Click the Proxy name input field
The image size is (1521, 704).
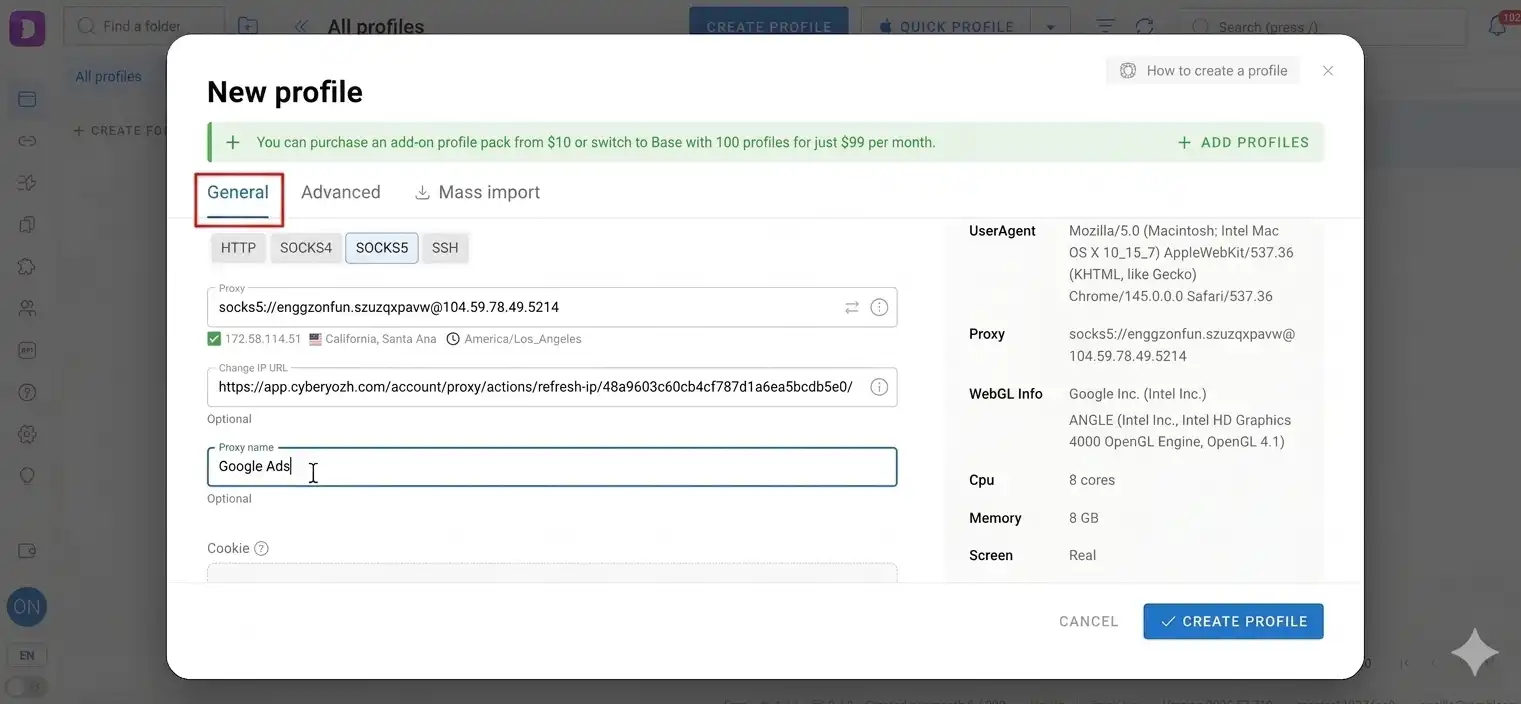click(552, 467)
